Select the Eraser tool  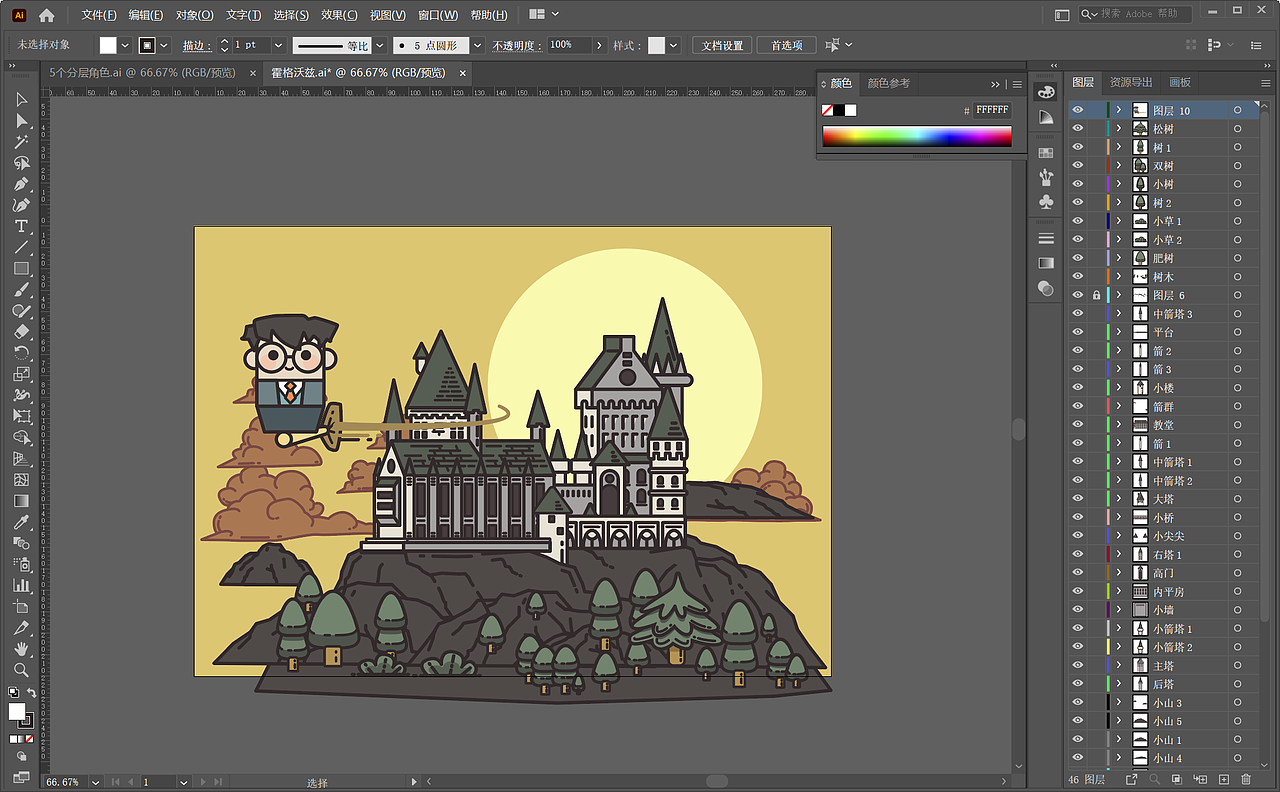click(x=21, y=332)
